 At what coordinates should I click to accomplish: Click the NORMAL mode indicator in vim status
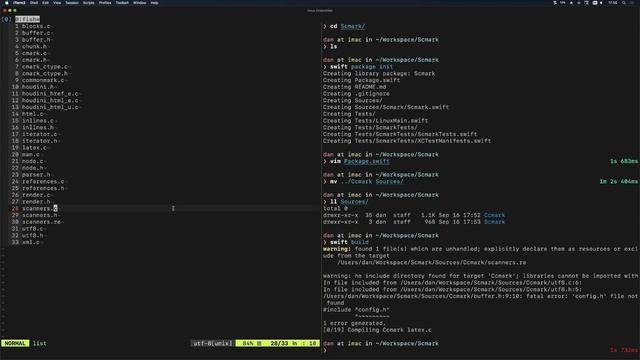pyautogui.click(x=15, y=343)
